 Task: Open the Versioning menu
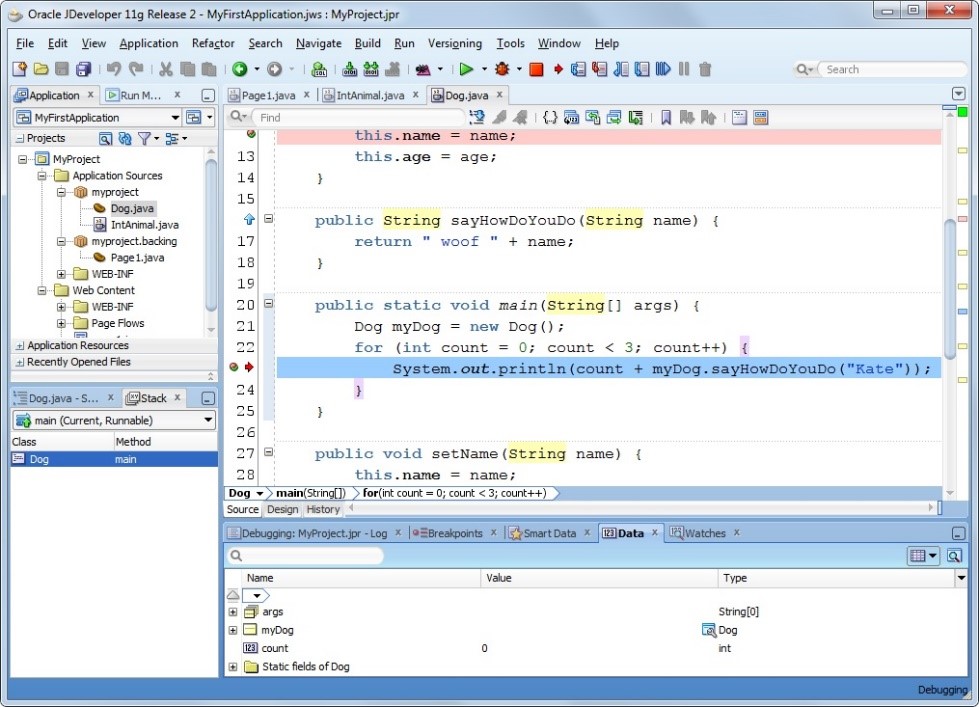click(455, 43)
